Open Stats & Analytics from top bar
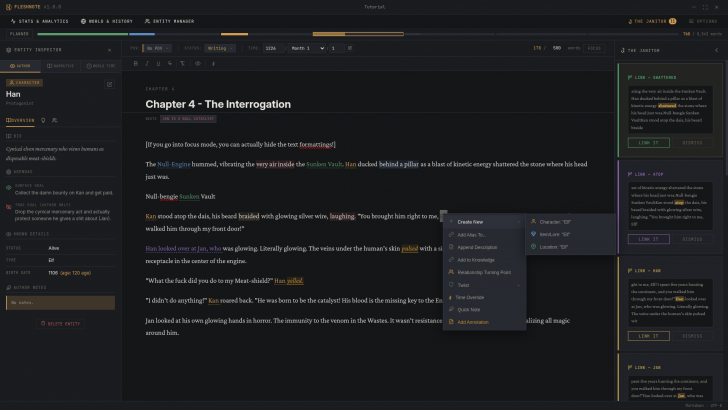The width and height of the screenshot is (728, 410). coord(39,21)
